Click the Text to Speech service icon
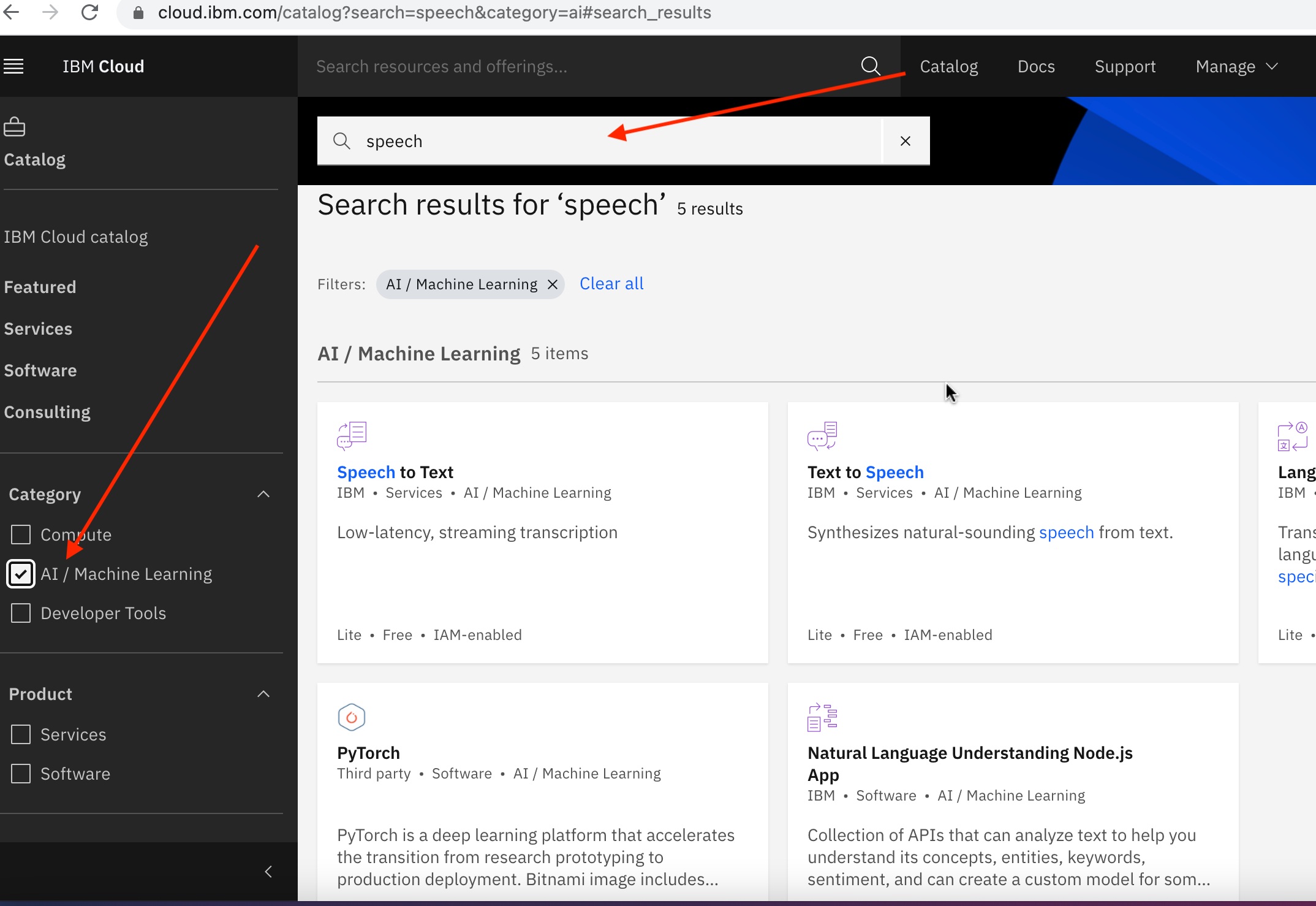Viewport: 1316px width, 906px height. pyautogui.click(x=822, y=435)
